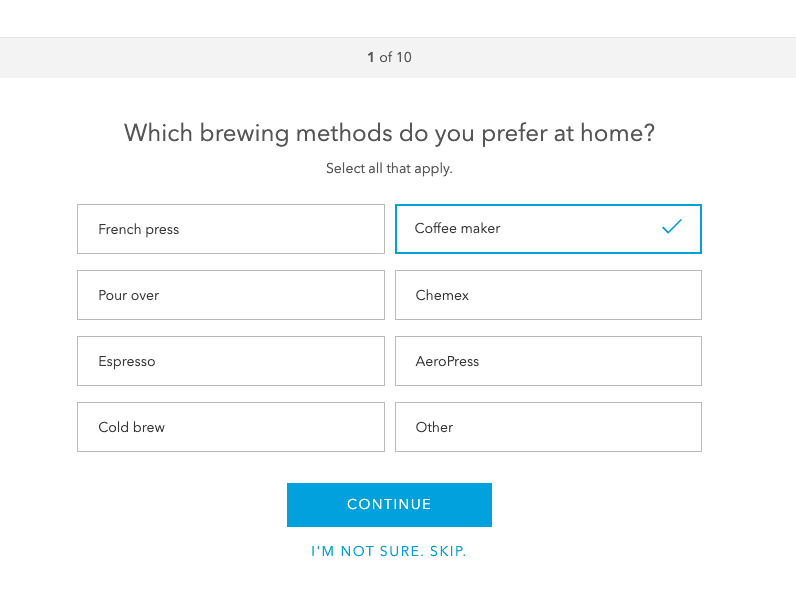Viewport: 796px width, 600px height.
Task: Click the "Chemex" label text
Action: [x=442, y=295]
